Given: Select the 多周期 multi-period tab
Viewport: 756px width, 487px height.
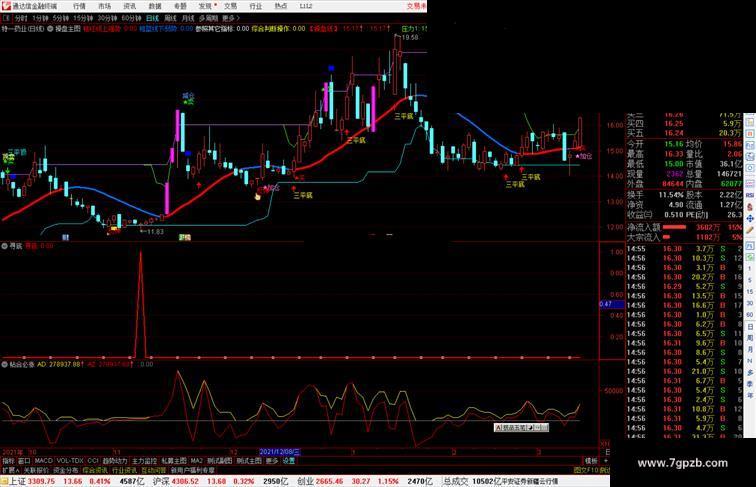Looking at the screenshot, I should coord(208,18).
